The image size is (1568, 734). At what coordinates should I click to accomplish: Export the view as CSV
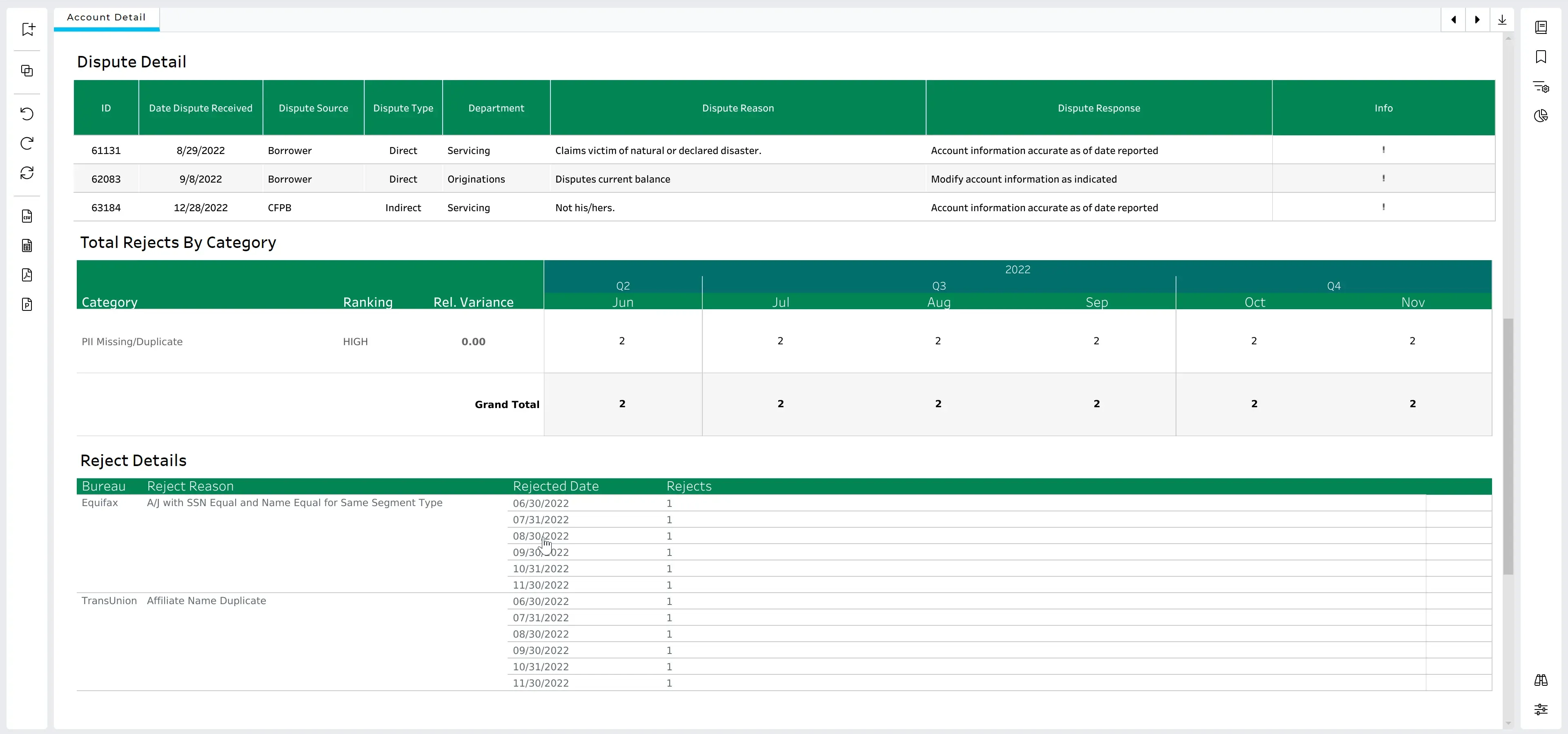(x=27, y=216)
